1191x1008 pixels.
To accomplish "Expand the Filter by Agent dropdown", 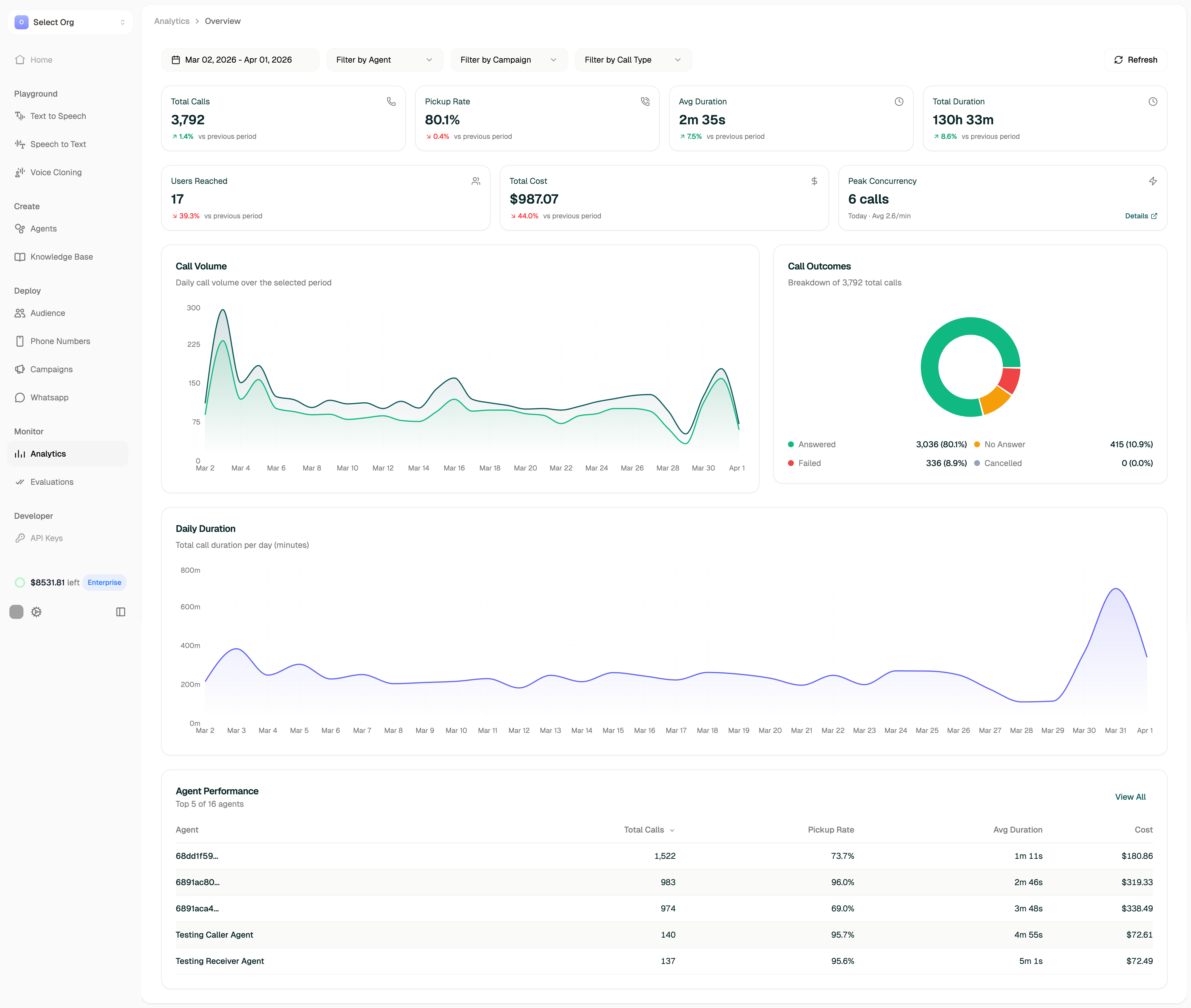I will click(x=384, y=60).
